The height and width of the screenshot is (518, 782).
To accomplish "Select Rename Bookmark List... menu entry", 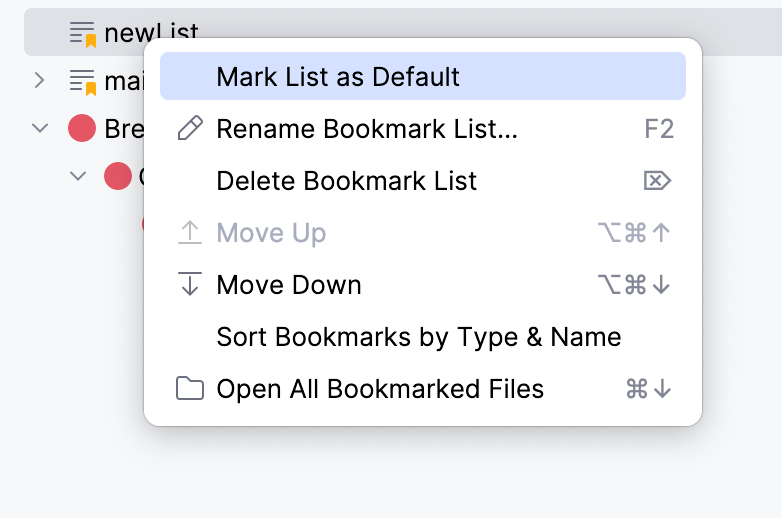I will pos(367,129).
